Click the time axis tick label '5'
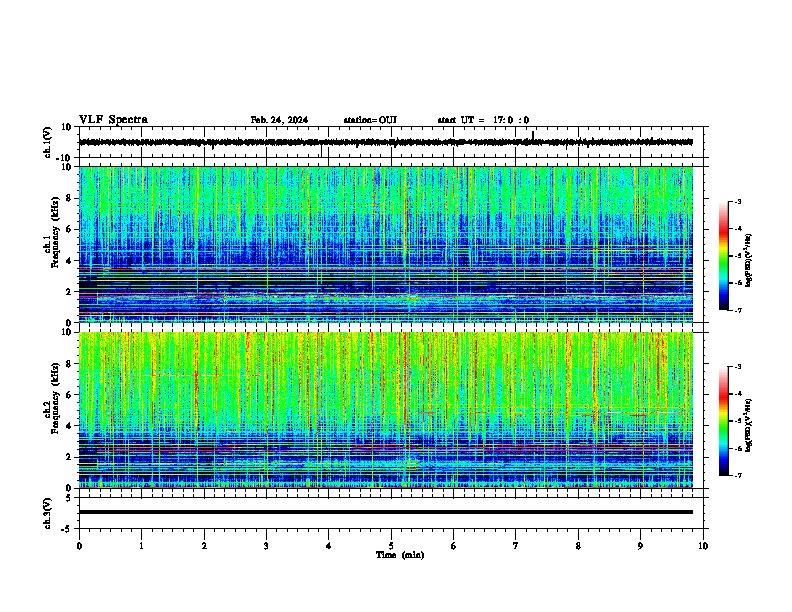Image resolution: width=792 pixels, height=612 pixels. click(x=391, y=546)
